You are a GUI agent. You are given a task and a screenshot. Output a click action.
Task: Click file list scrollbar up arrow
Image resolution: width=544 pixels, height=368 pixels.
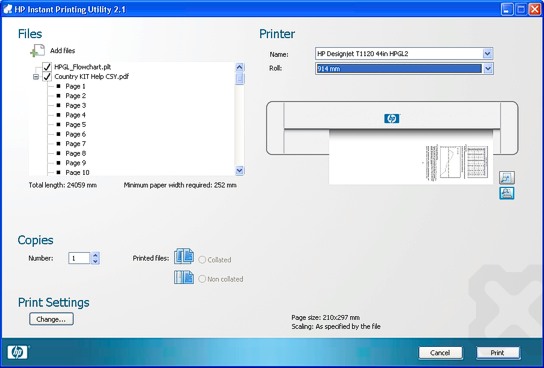point(239,67)
